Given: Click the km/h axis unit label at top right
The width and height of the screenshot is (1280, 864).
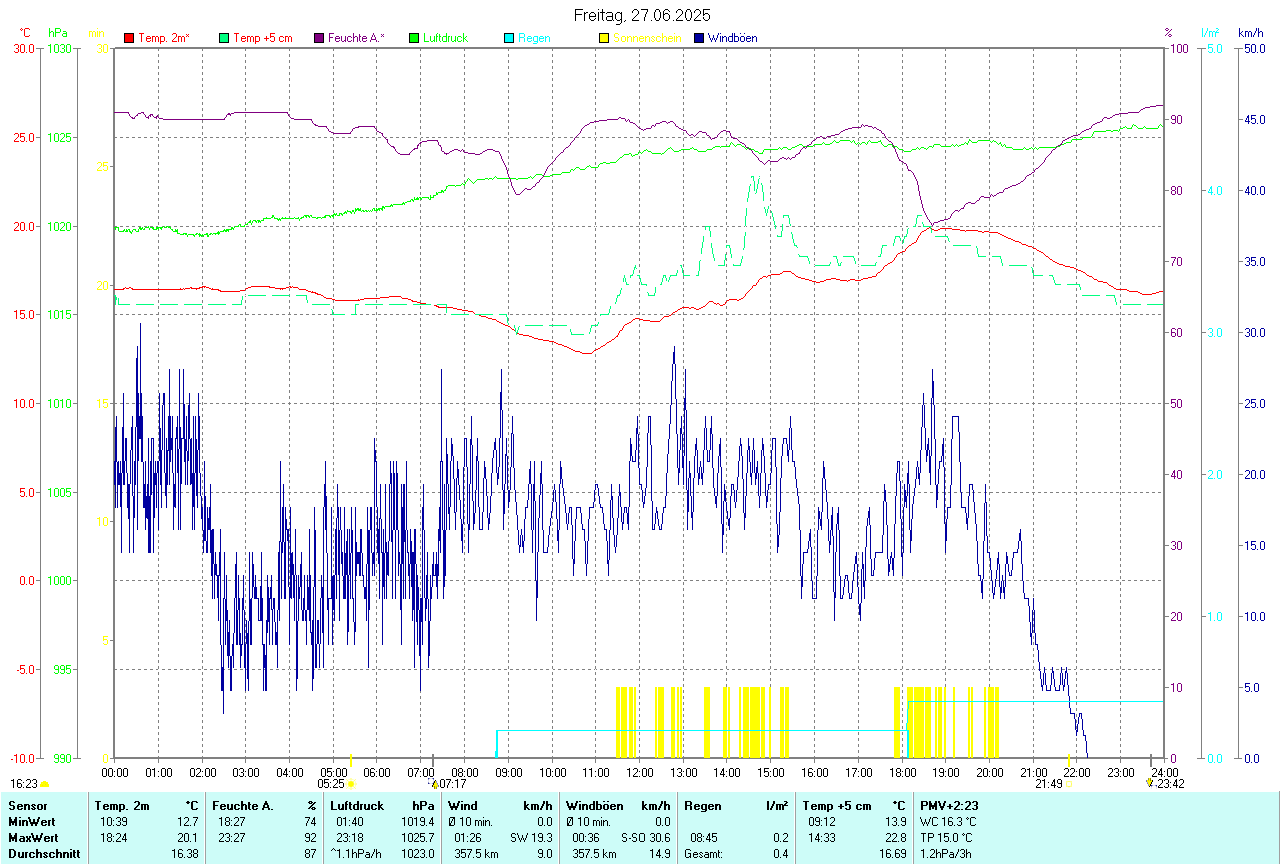Looking at the screenshot, I should (1251, 33).
